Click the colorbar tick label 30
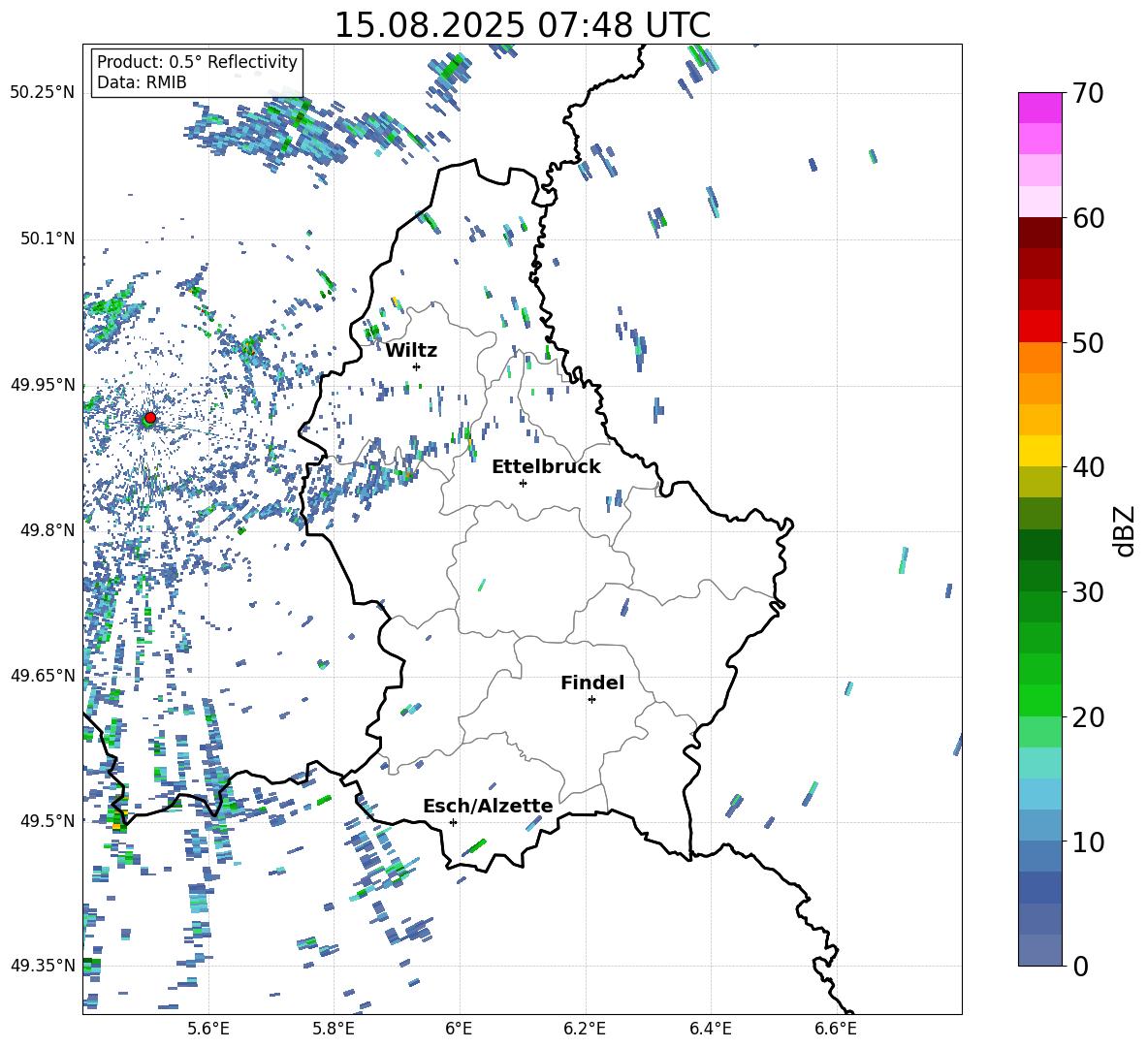This screenshot has width=1148, height=1048. coord(1089,592)
